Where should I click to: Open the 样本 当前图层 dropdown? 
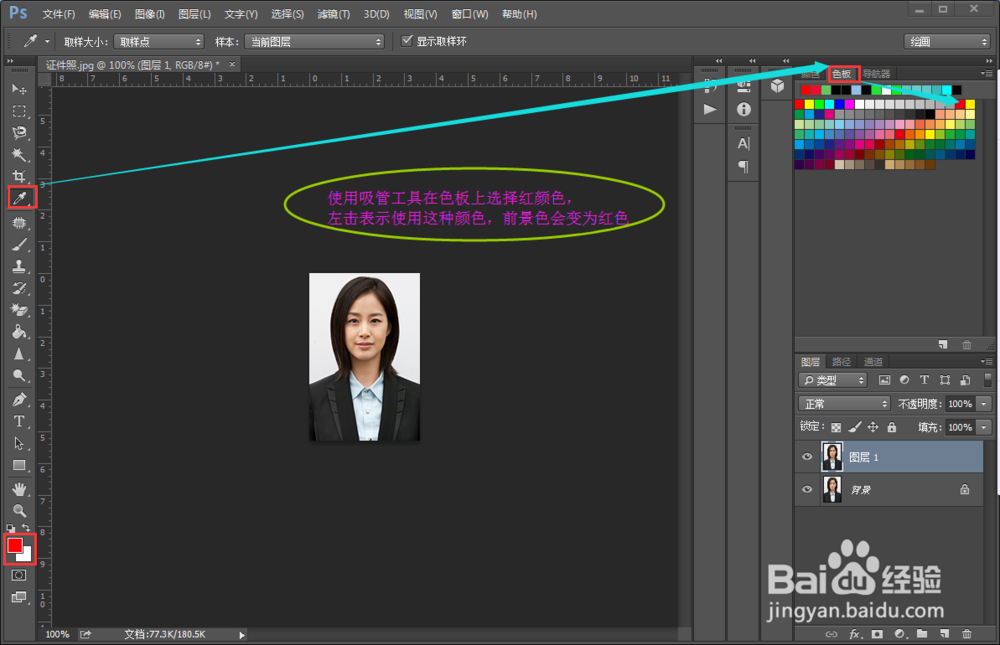pyautogui.click(x=315, y=41)
